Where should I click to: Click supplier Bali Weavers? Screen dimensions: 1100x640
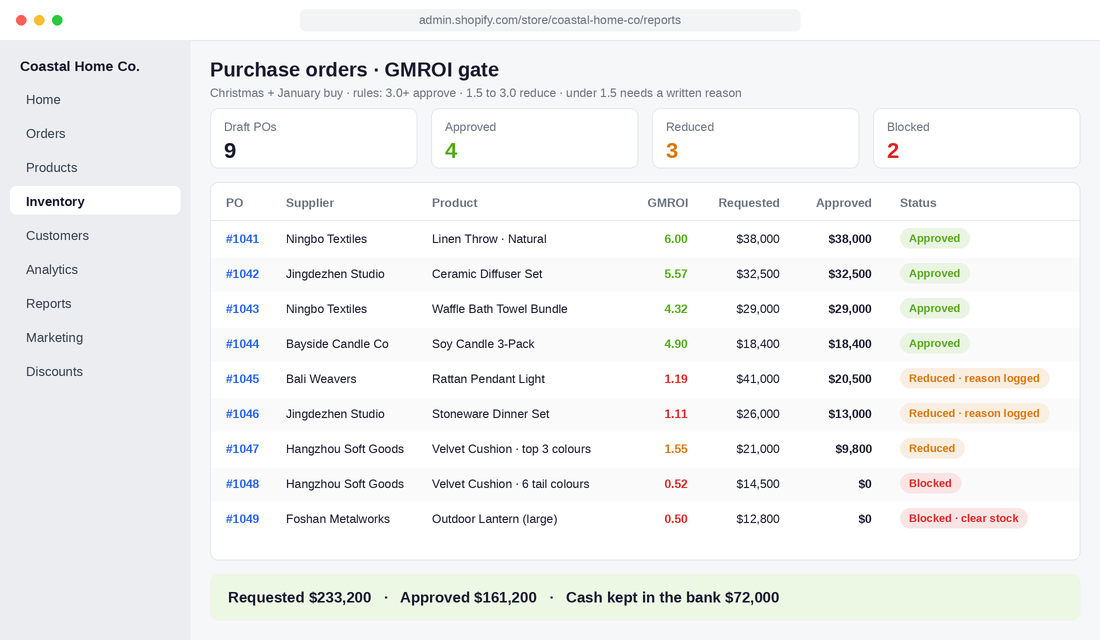[x=321, y=379]
